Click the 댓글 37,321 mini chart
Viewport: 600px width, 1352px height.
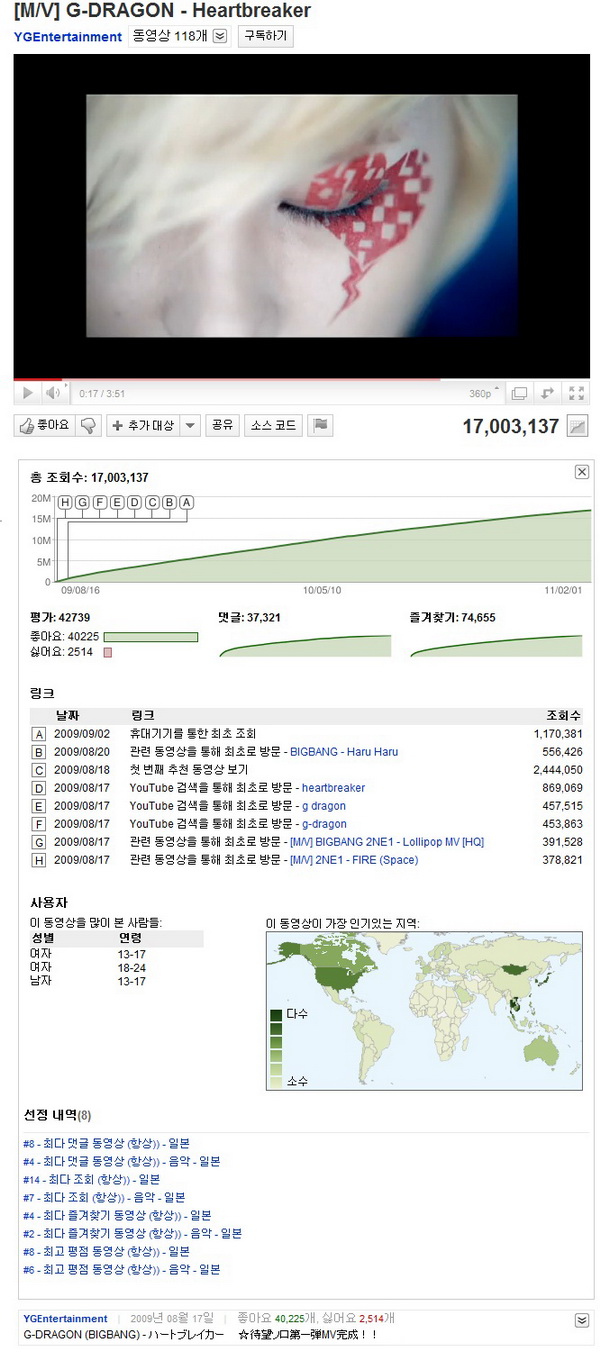click(x=305, y=645)
